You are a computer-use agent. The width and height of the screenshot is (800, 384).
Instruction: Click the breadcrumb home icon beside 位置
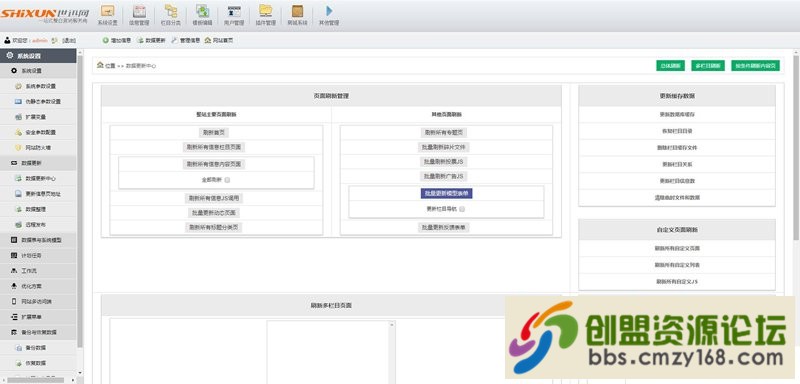[101, 65]
